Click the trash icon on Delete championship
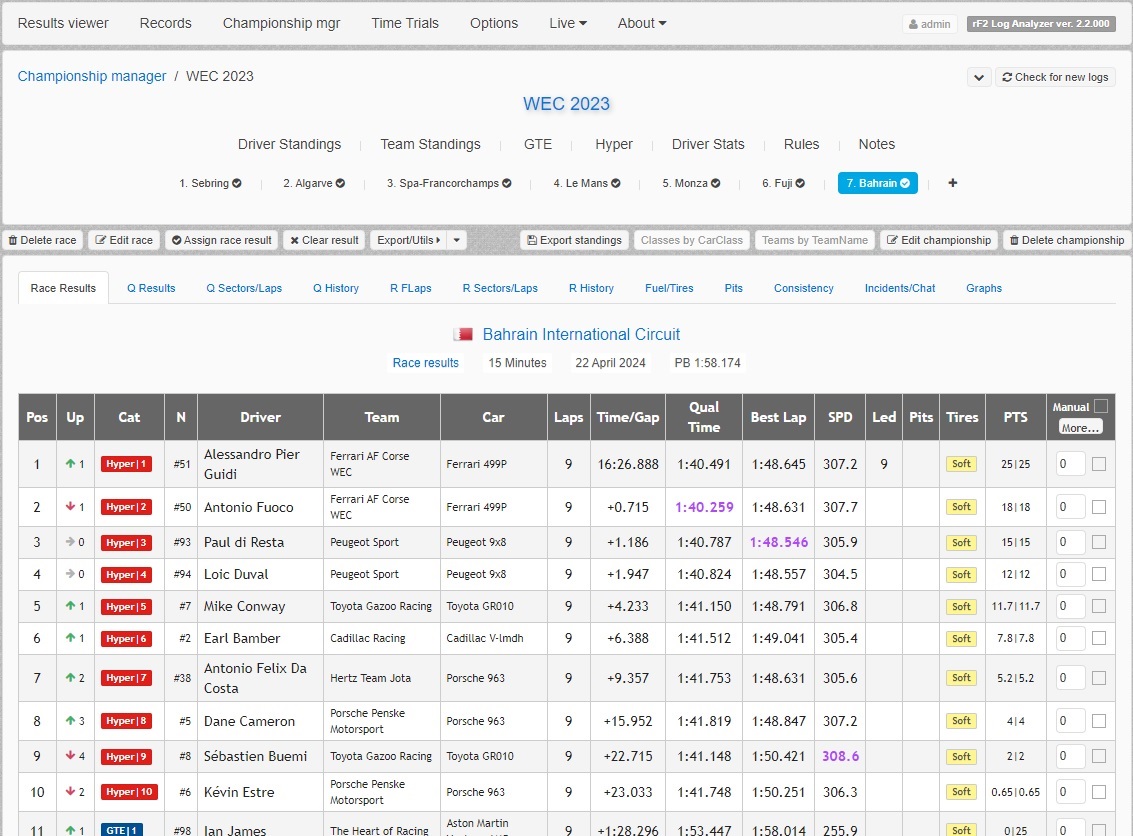Screen dimensions: 1133x836 1014,240
